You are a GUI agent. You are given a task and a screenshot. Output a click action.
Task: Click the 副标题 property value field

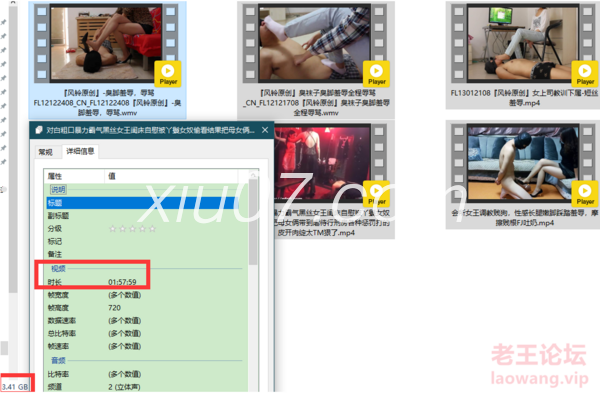pyautogui.click(x=177, y=216)
